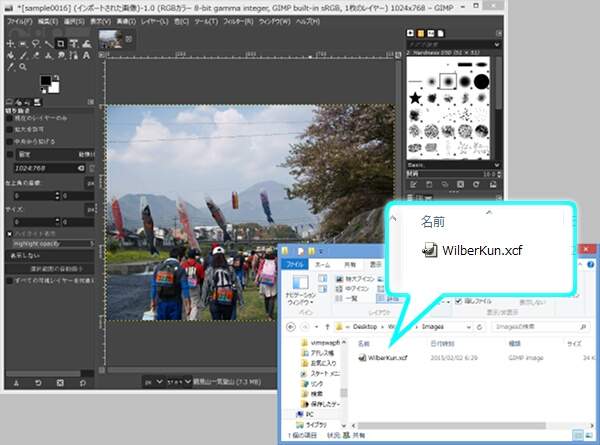Select the Fuzzy Select wand tool
600x445 pixels.
click(x=48, y=44)
